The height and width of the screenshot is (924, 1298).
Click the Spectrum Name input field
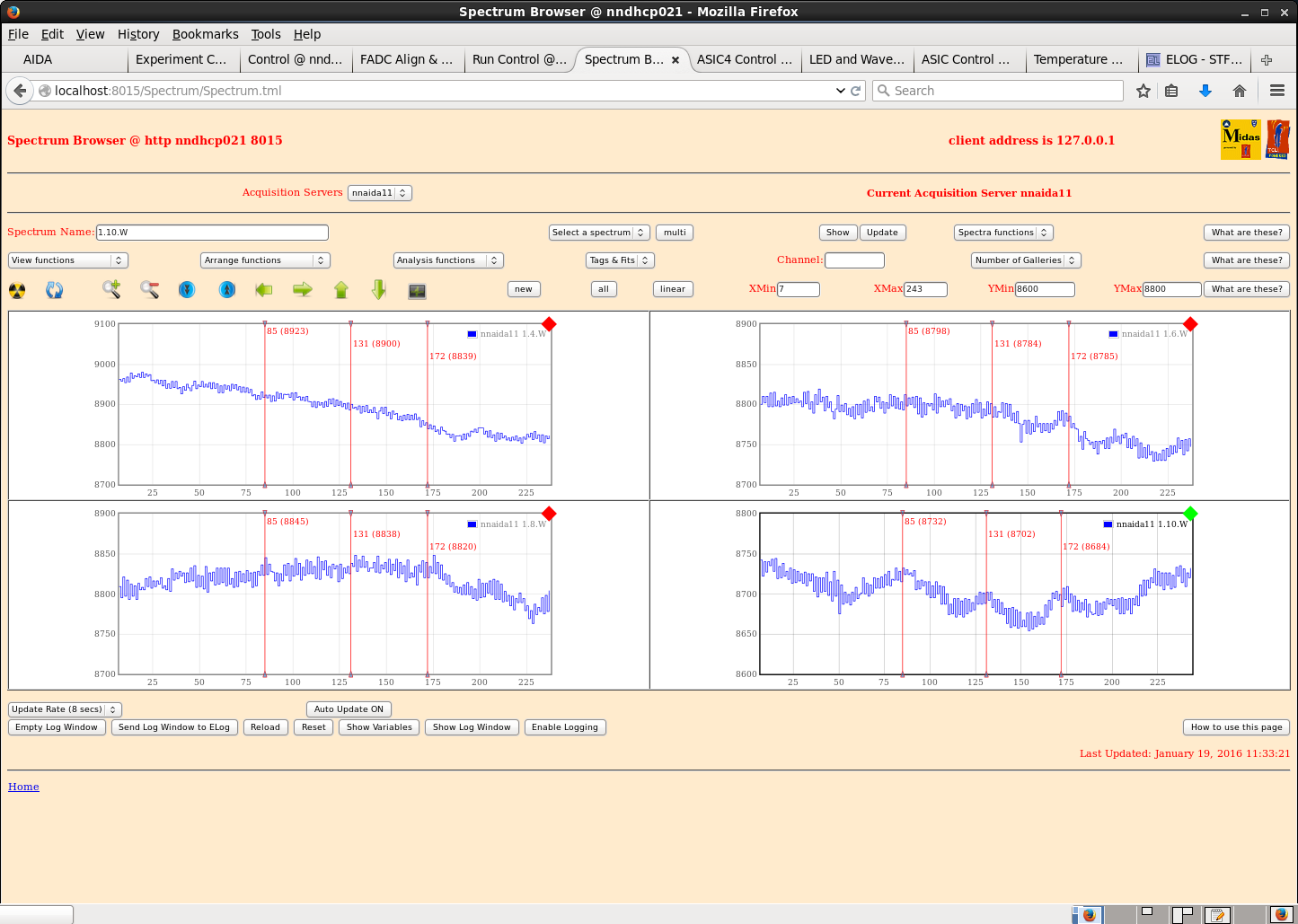coord(212,233)
